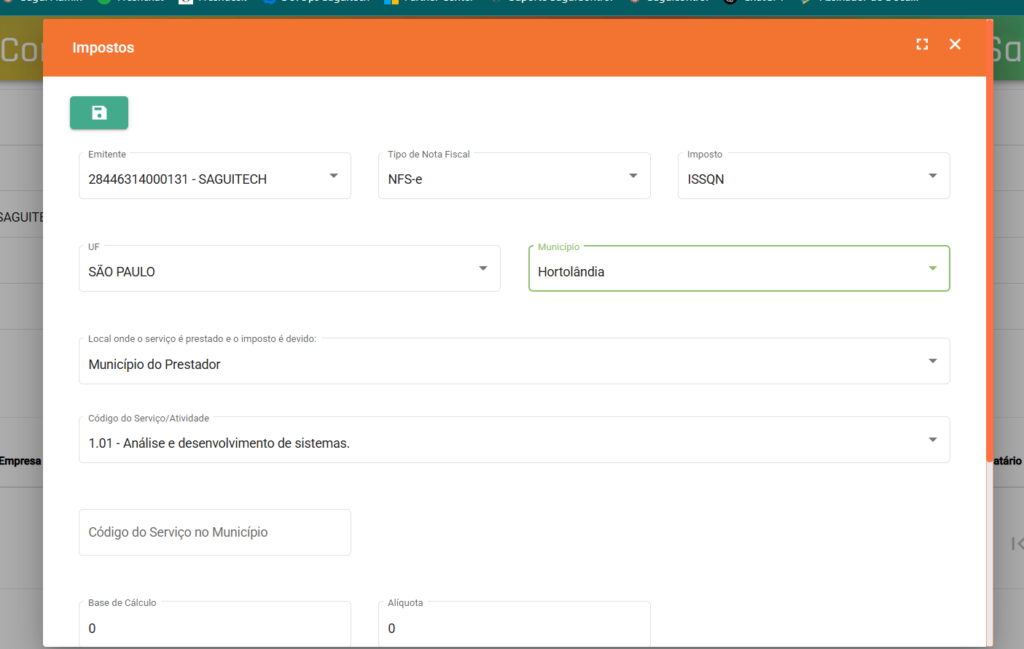The image size is (1024, 649).
Task: Click the green save disk icon
Action: (x=99, y=113)
